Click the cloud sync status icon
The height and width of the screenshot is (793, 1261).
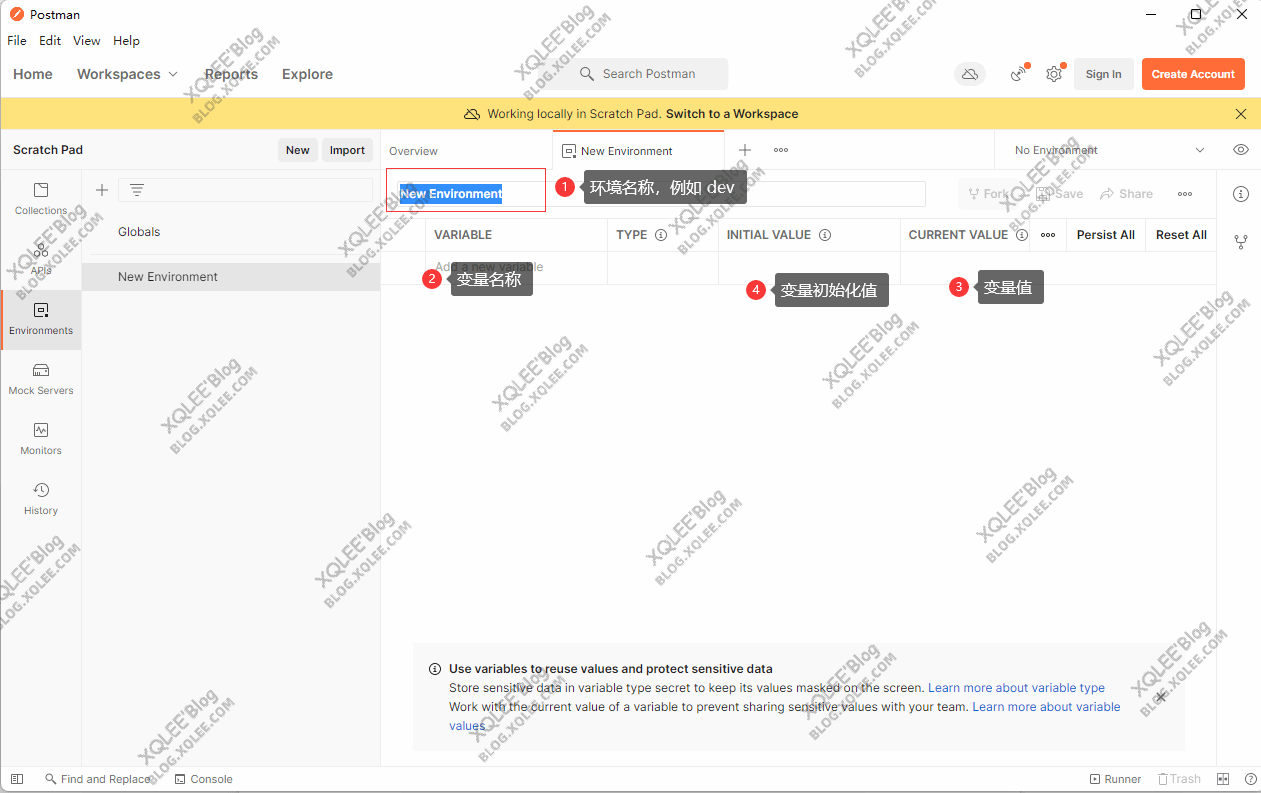[x=969, y=74]
